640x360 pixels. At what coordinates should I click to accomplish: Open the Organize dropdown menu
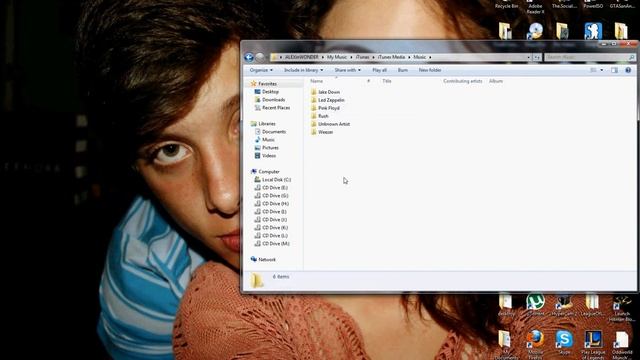[x=261, y=70]
